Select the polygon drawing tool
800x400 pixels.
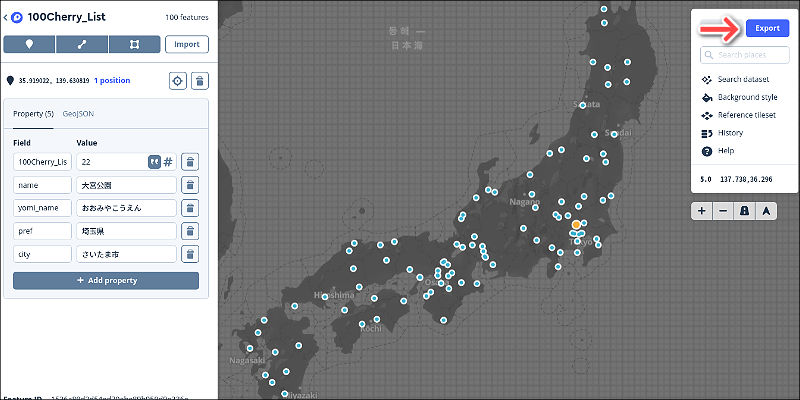pos(135,44)
